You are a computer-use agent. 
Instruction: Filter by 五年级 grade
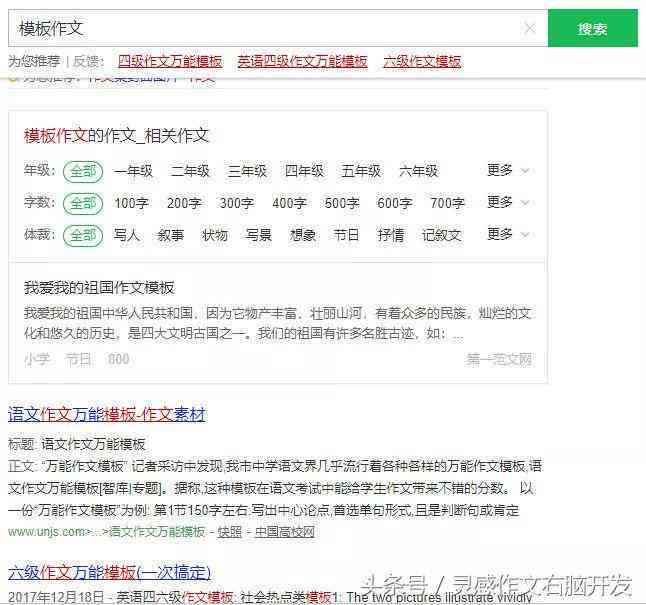[x=361, y=171]
